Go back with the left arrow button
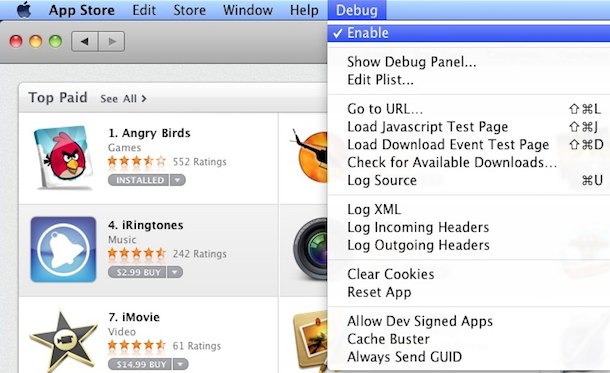 click(x=85, y=41)
